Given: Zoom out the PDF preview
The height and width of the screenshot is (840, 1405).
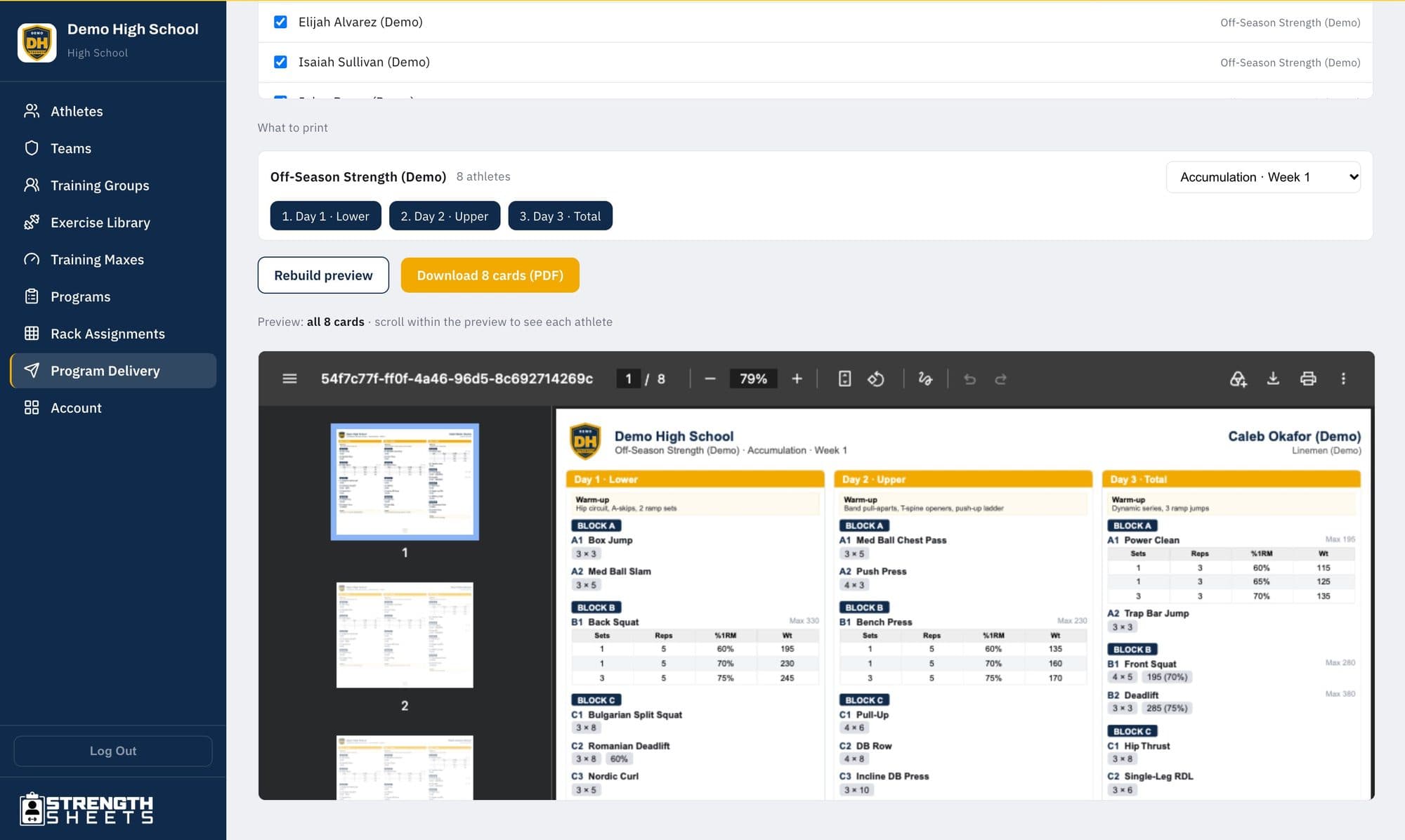Looking at the screenshot, I should (x=710, y=379).
